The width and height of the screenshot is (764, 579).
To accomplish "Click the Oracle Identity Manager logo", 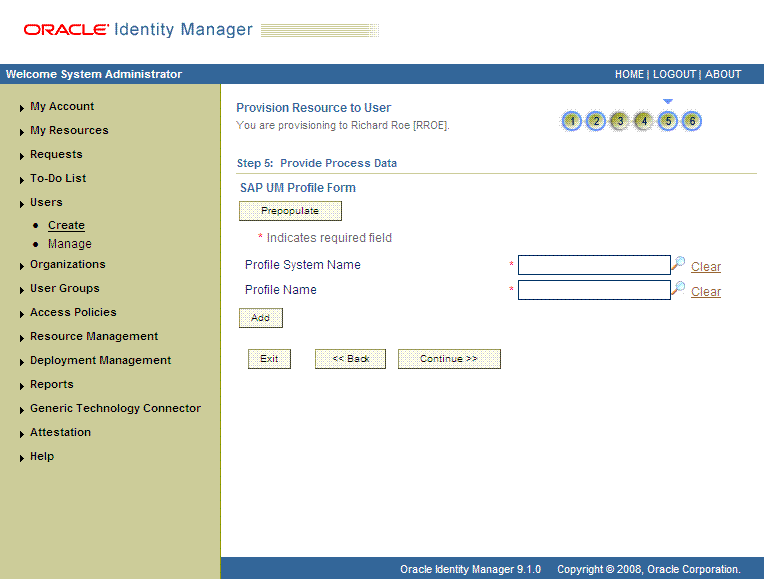I will point(138,30).
